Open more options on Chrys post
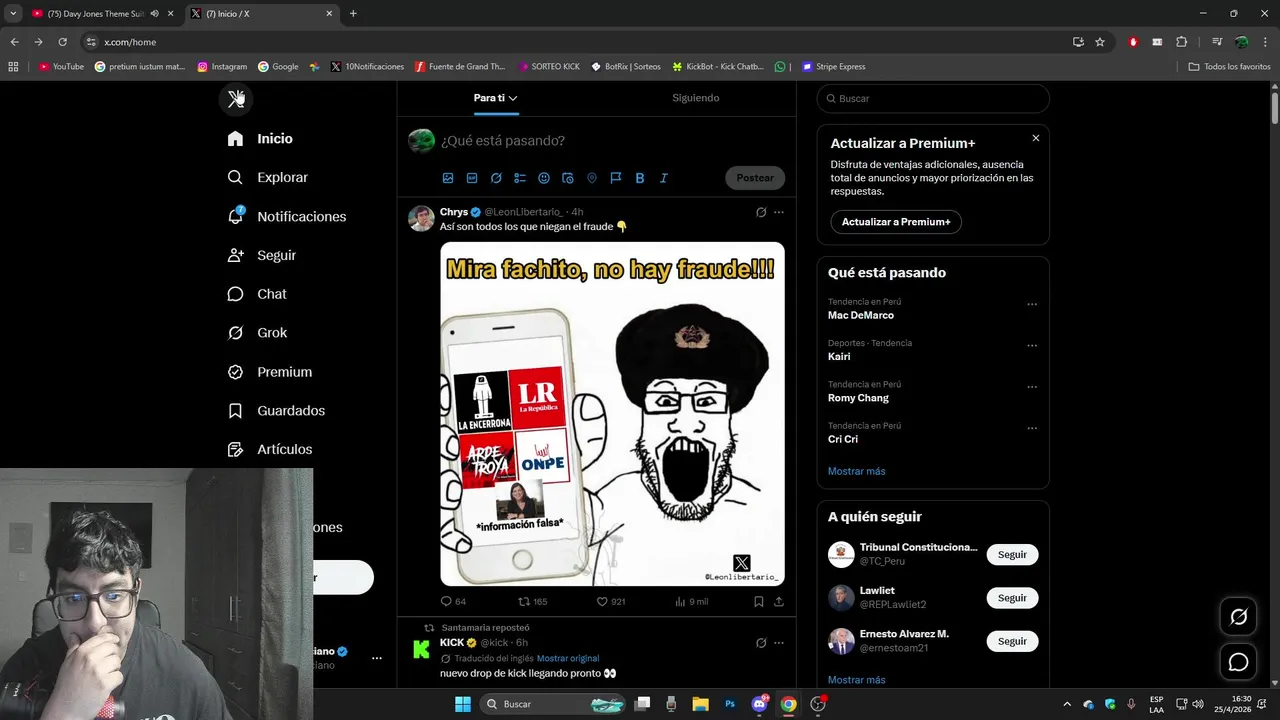 (x=779, y=212)
